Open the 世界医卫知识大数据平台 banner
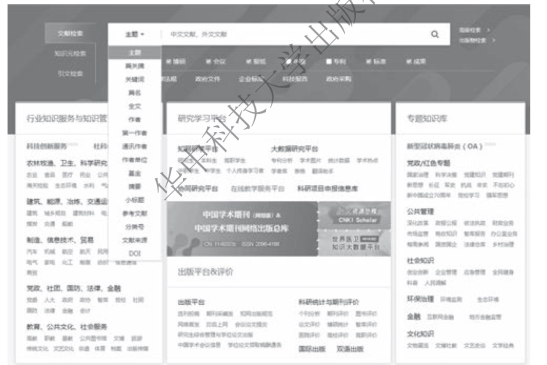 tap(354, 243)
